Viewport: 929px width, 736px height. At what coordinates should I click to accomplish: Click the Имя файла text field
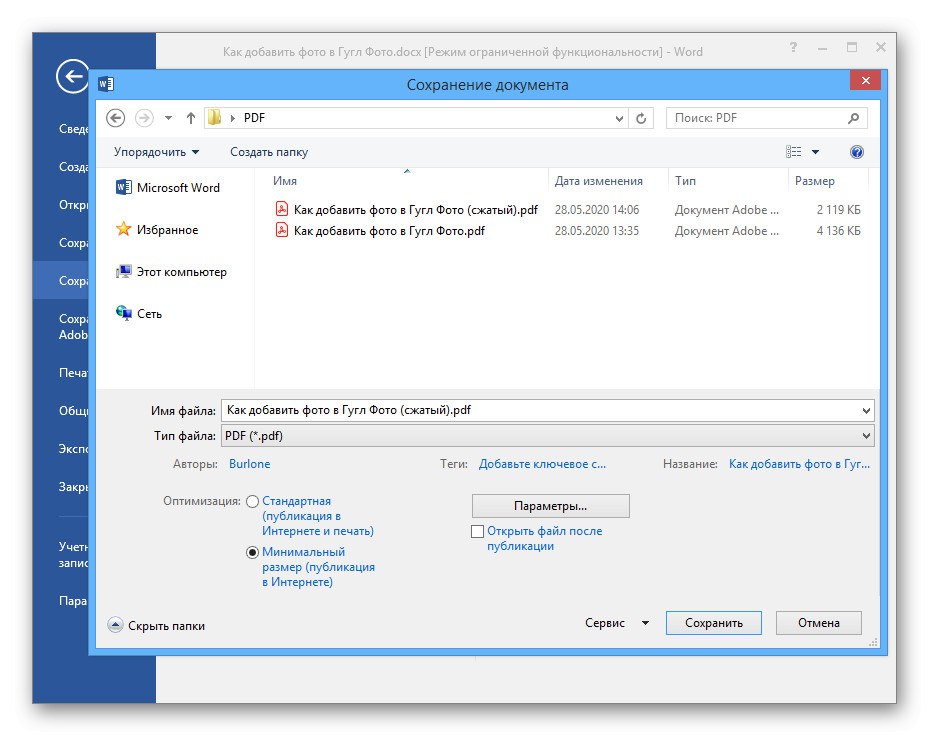[540, 410]
